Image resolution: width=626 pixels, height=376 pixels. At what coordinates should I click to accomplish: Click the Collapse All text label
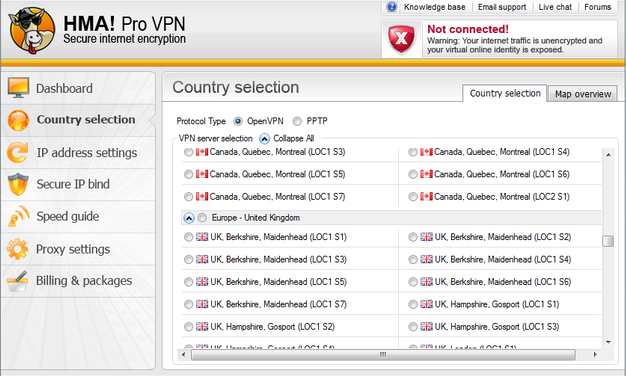tap(293, 139)
